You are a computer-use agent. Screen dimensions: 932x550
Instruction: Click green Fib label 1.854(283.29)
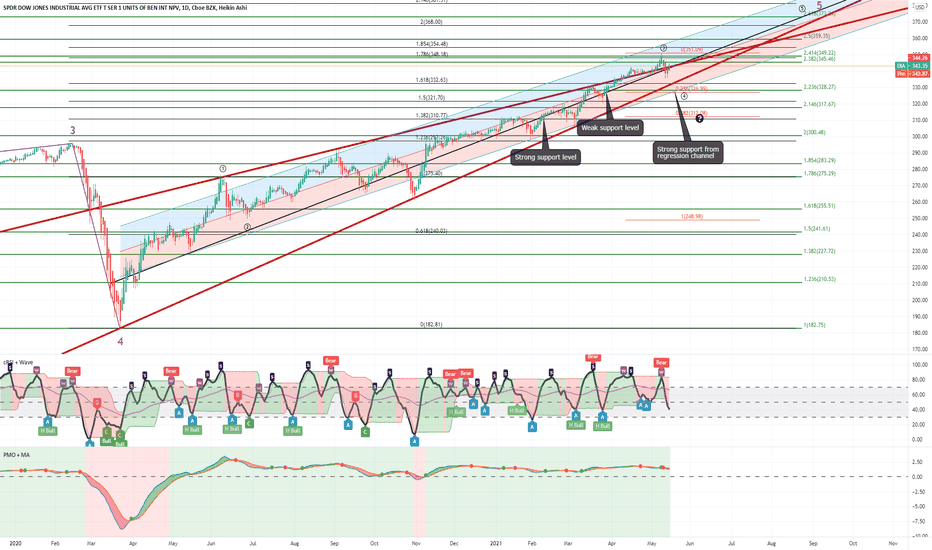tap(819, 161)
